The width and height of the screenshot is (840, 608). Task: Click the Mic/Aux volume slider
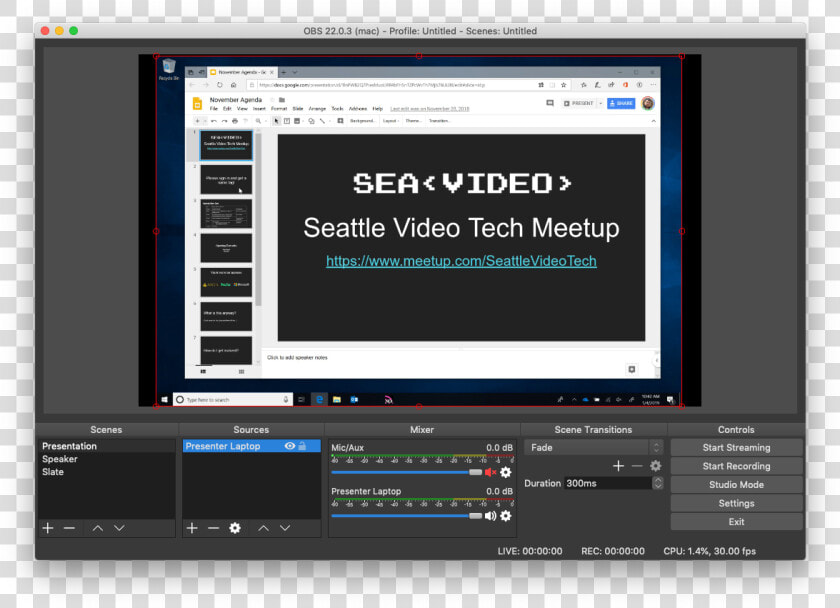(407, 472)
